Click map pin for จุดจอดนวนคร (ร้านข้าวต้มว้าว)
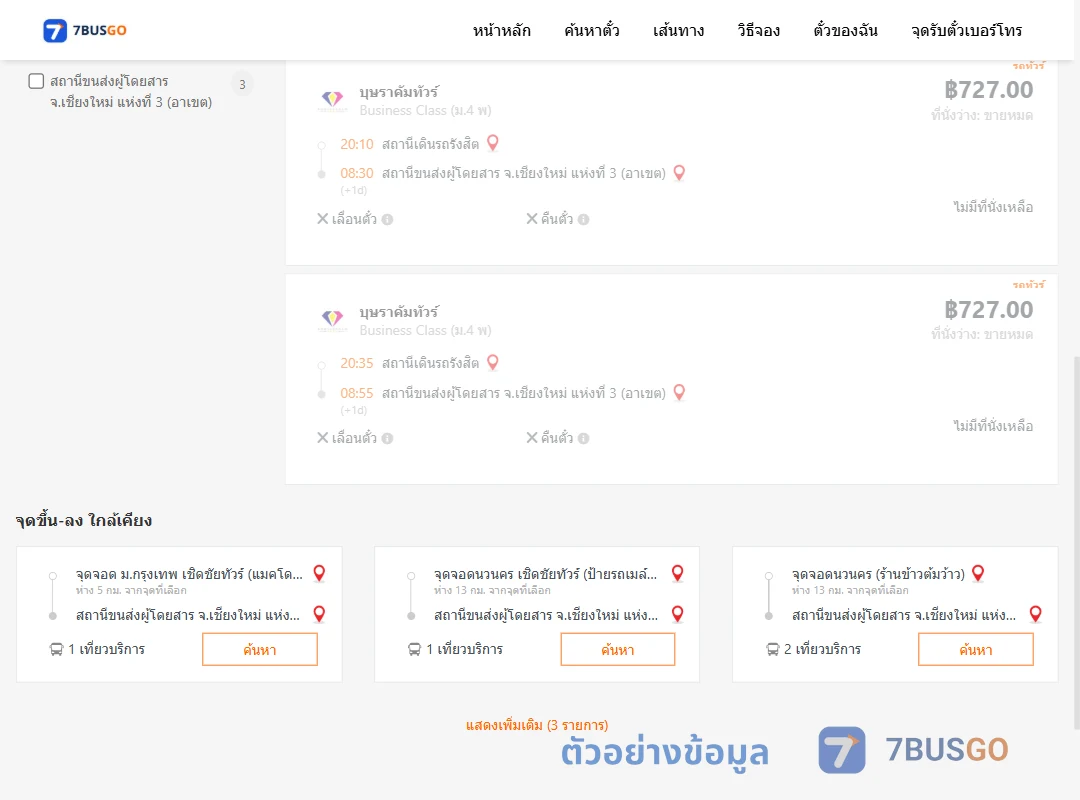The height and width of the screenshot is (800, 1080). pos(978,573)
